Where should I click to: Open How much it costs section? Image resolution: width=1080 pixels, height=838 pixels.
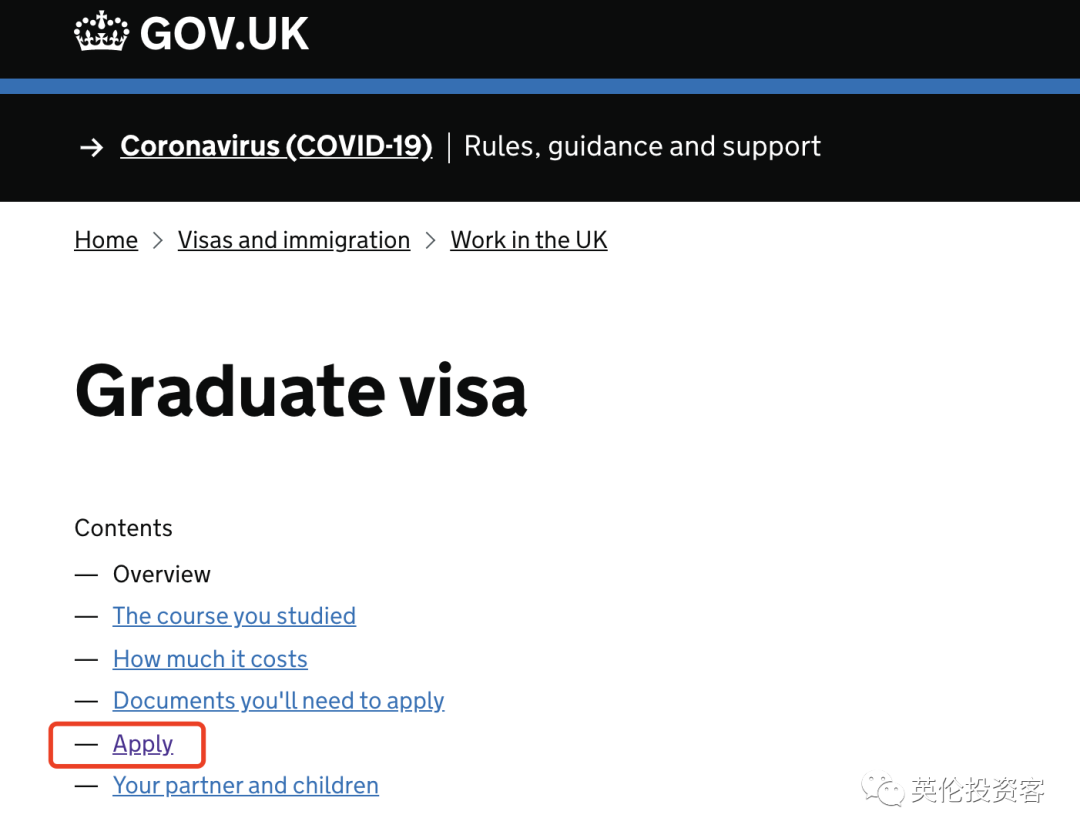point(210,659)
